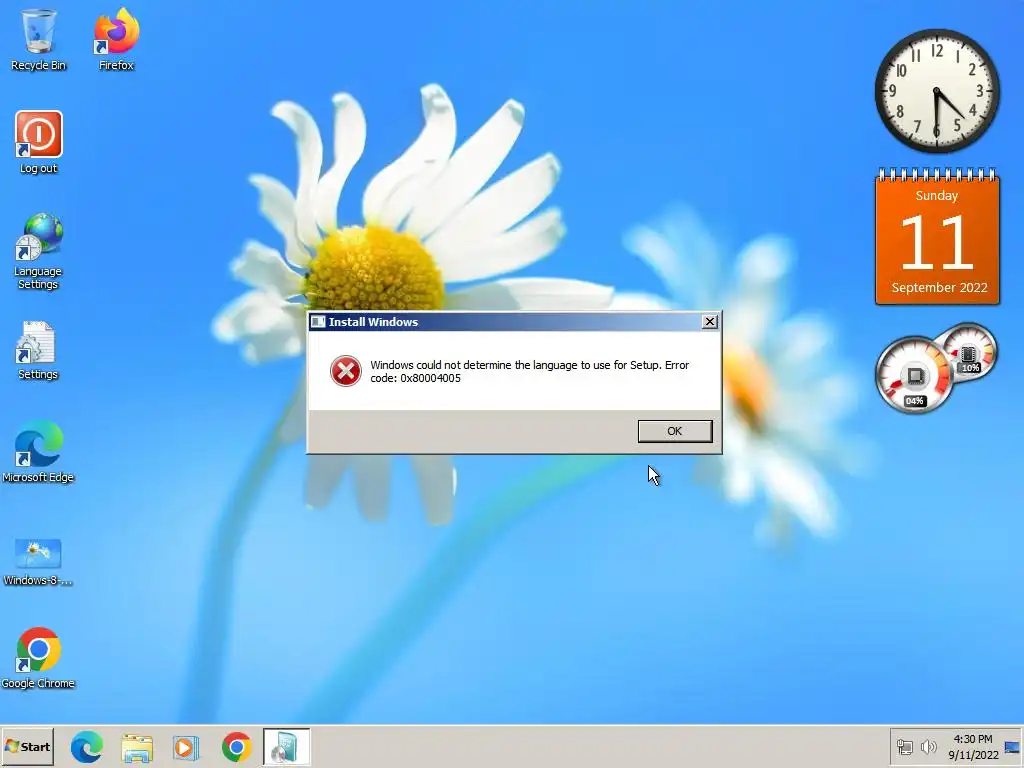Open the Start menu

point(27,746)
